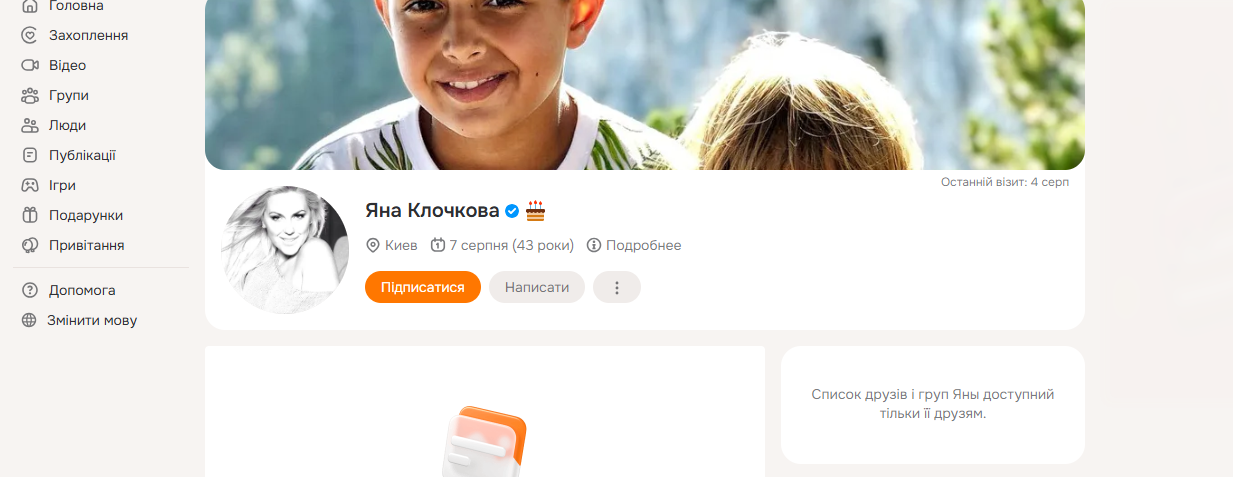Click the birthday cake icon by name

pos(536,210)
